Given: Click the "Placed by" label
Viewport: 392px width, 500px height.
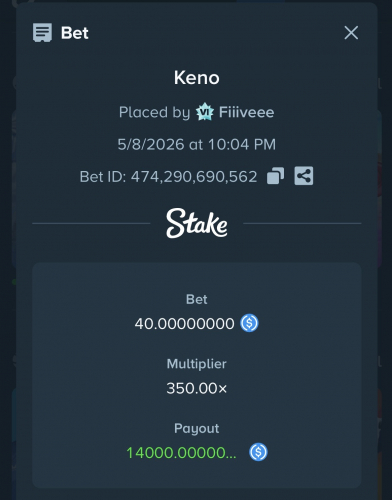Looking at the screenshot, I should [154, 112].
